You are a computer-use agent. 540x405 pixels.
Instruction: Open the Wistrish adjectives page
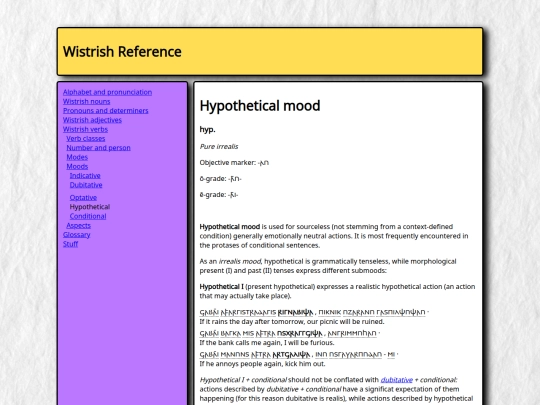coord(92,120)
